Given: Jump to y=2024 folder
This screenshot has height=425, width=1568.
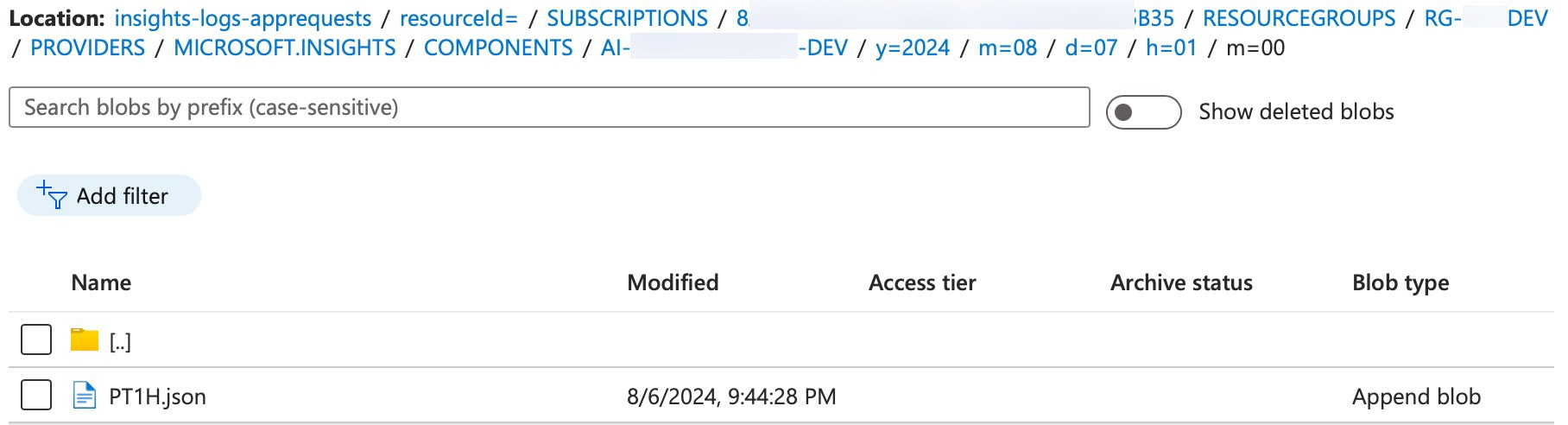Looking at the screenshot, I should tap(913, 48).
